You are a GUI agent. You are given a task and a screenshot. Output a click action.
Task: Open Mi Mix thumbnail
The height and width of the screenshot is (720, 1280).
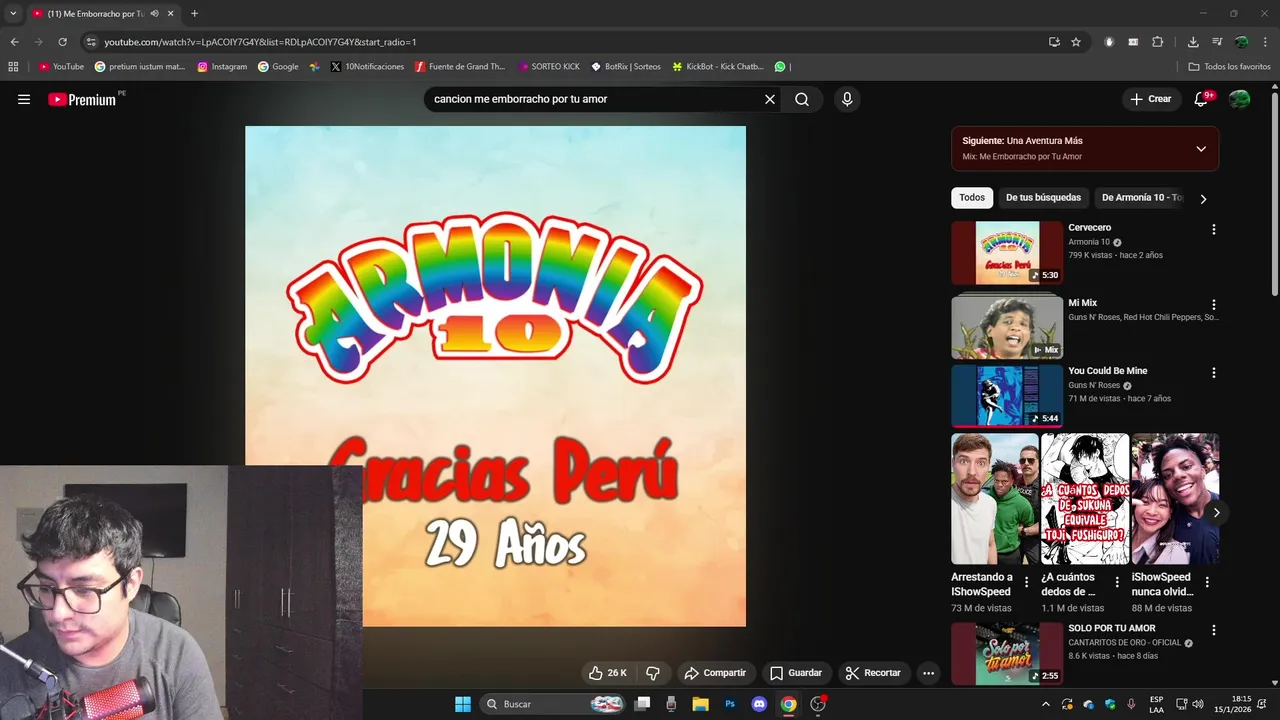click(1007, 326)
